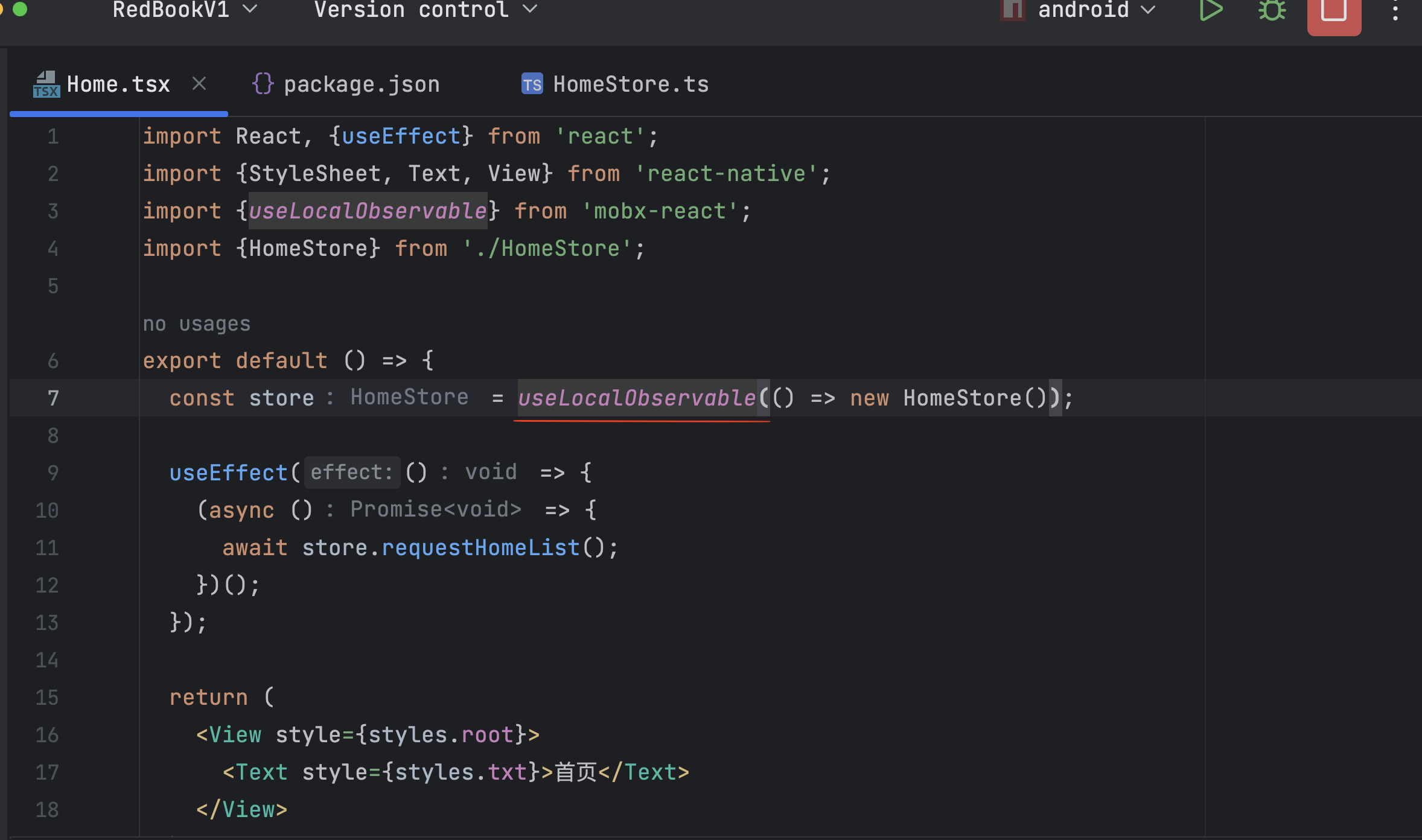Image resolution: width=1422 pixels, height=840 pixels.
Task: Click './HomeStore' import path
Action: [547, 249]
